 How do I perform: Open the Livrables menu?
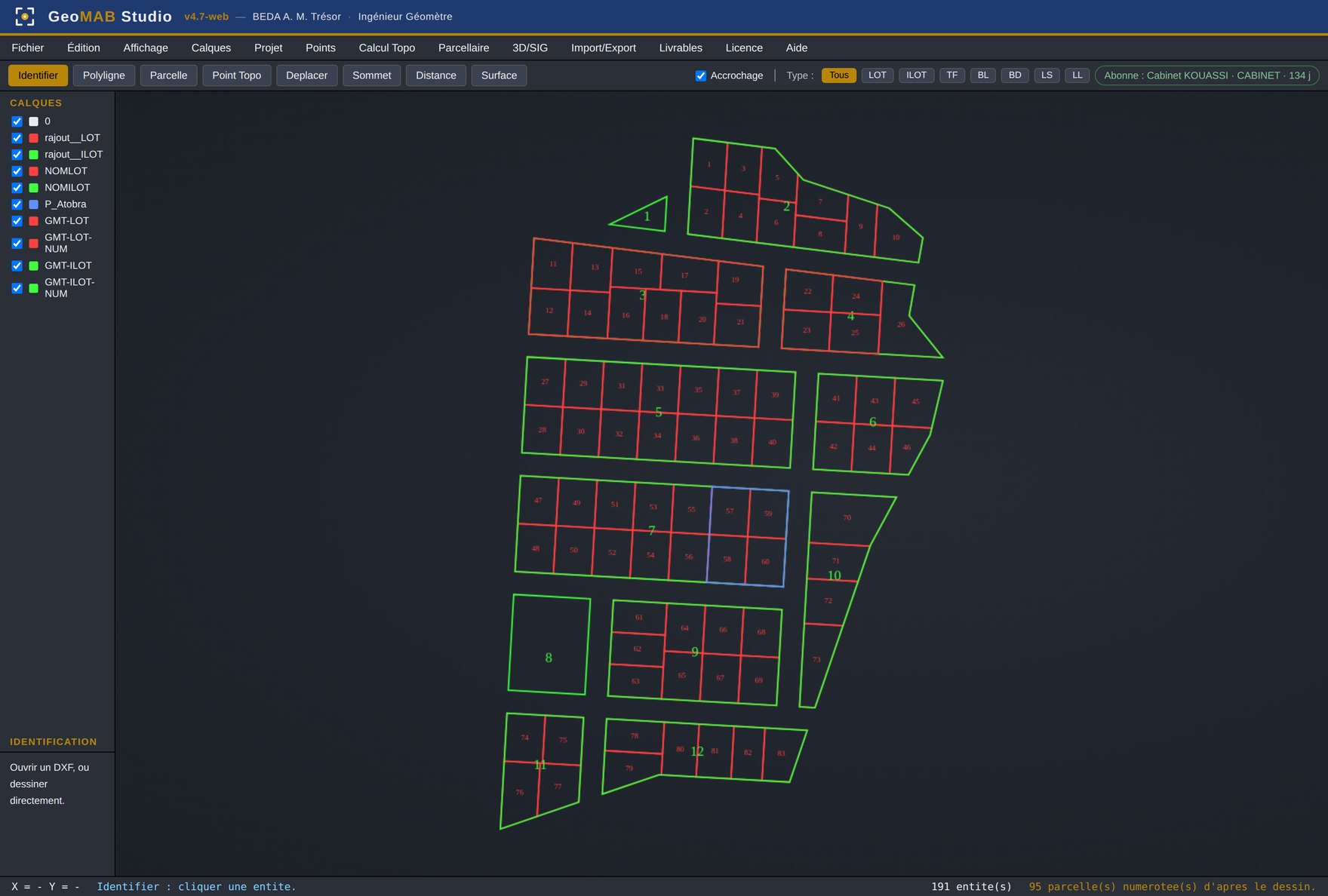pyautogui.click(x=681, y=48)
